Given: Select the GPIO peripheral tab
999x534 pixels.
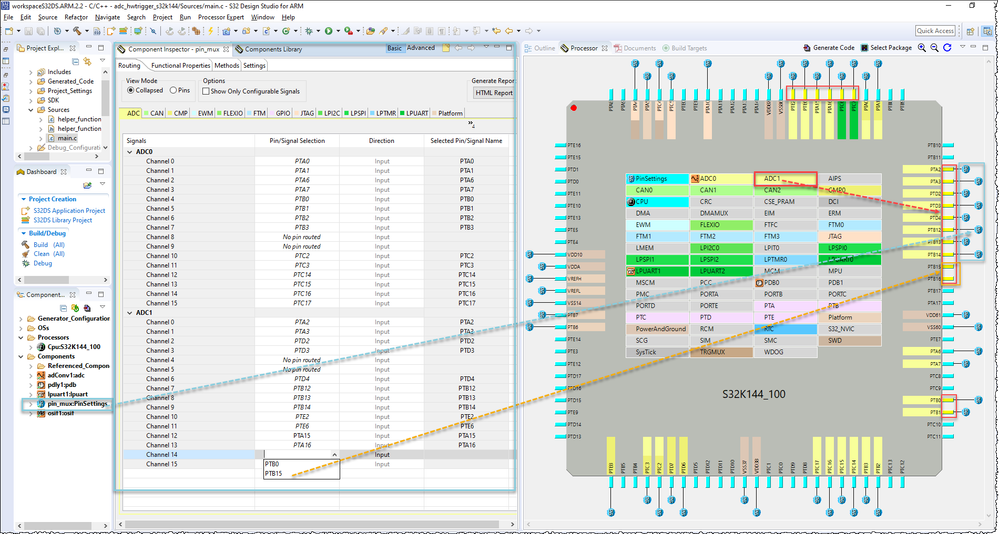Looking at the screenshot, I should tap(282, 113).
